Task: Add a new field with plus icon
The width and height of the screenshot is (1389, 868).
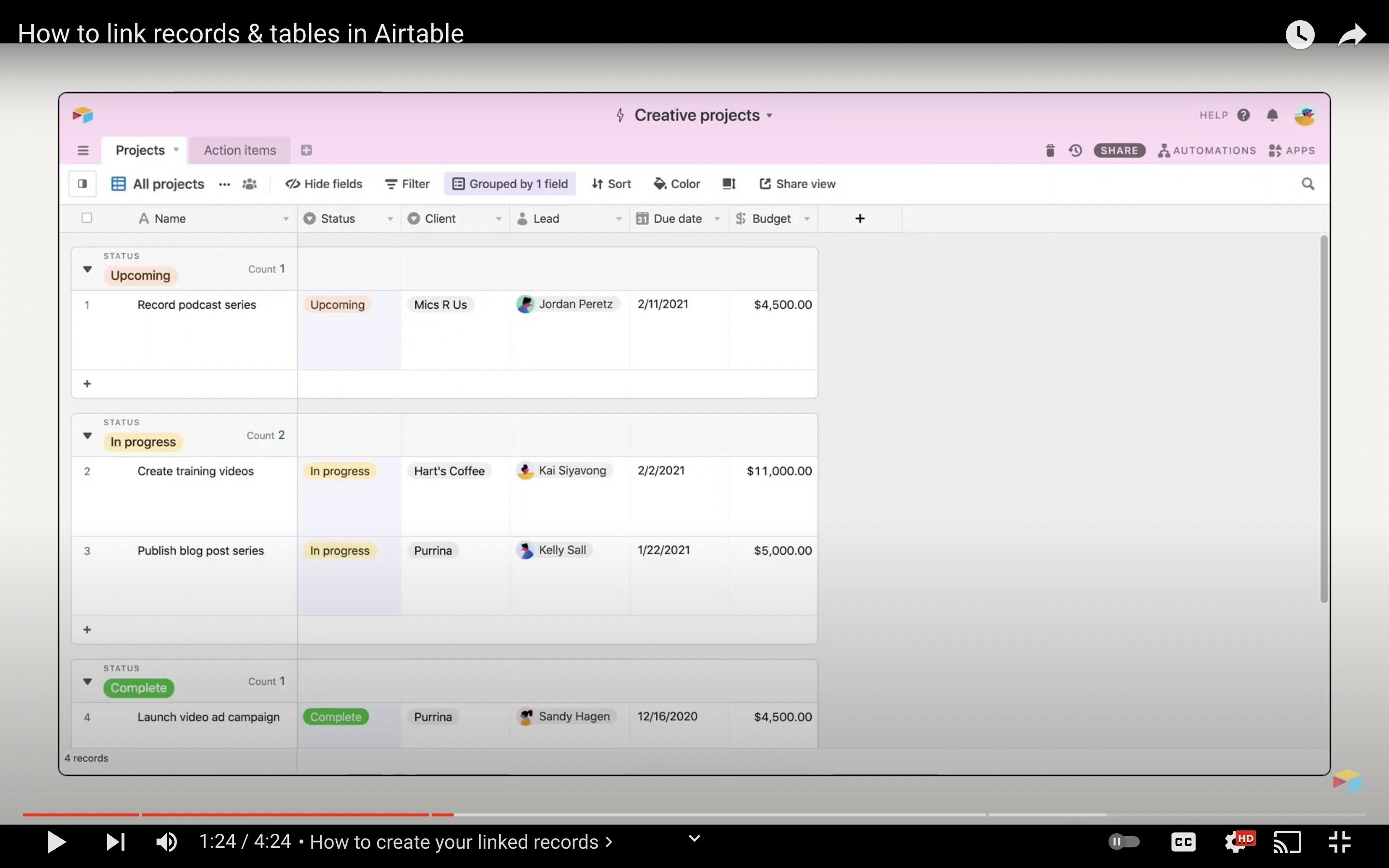Action: point(860,218)
